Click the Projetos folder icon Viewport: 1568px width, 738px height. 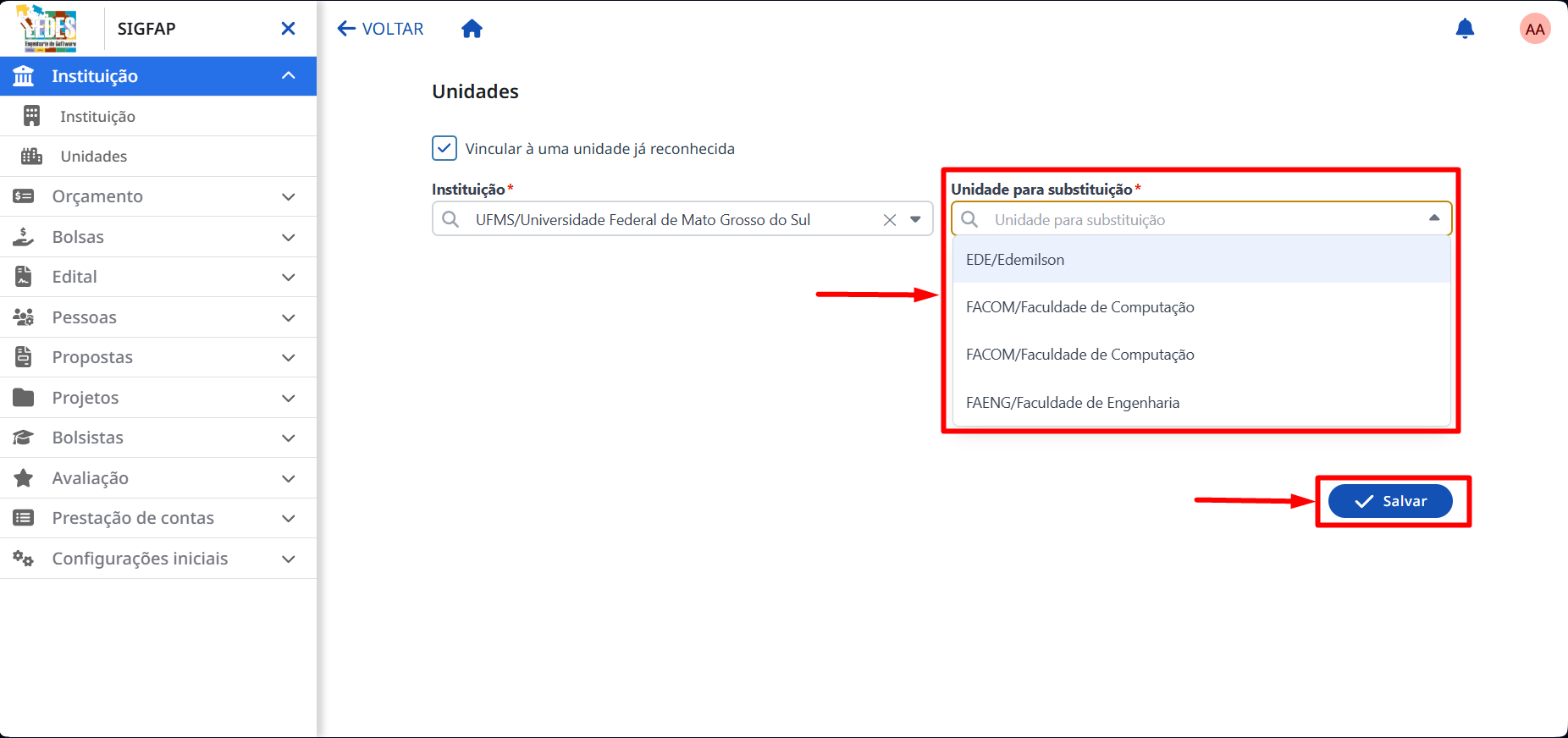(x=24, y=398)
